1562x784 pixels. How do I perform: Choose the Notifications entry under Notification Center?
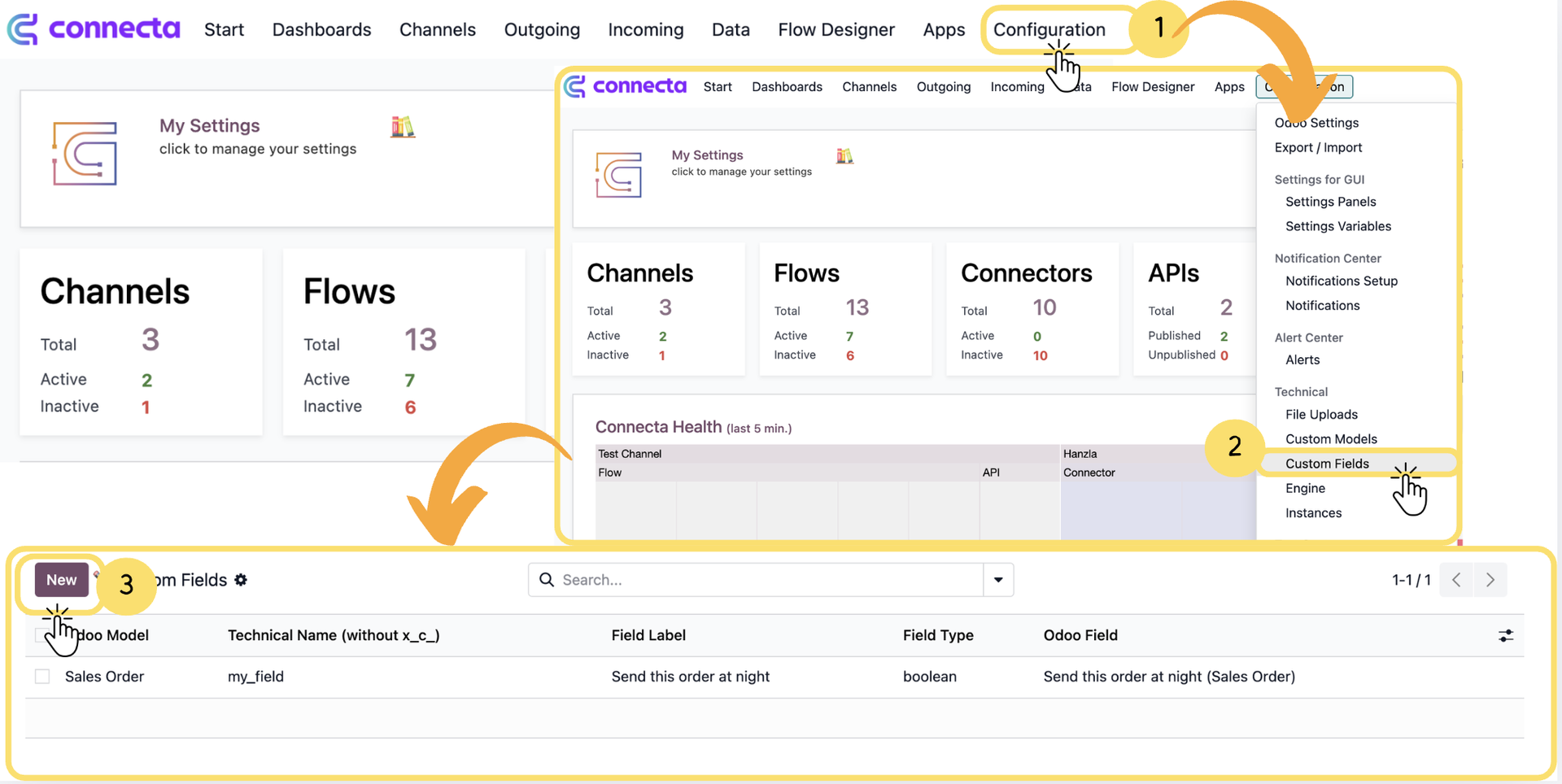[x=1322, y=306]
